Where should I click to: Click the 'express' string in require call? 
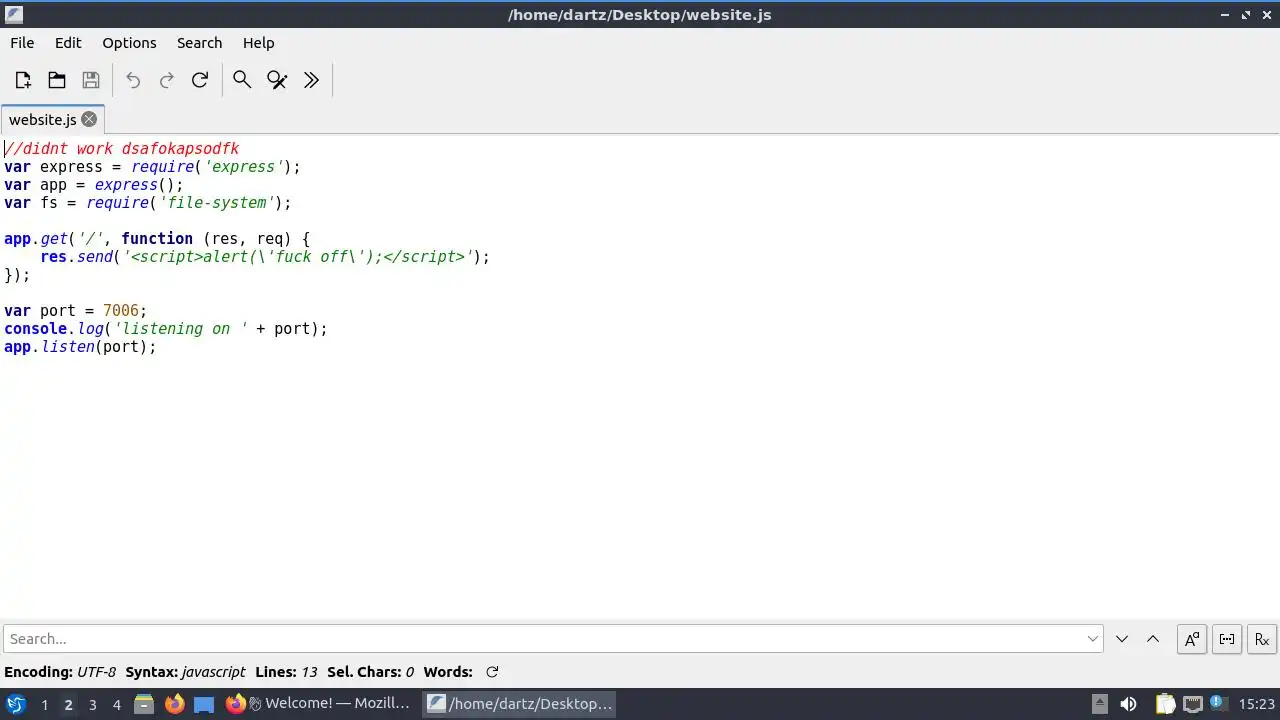point(244,167)
